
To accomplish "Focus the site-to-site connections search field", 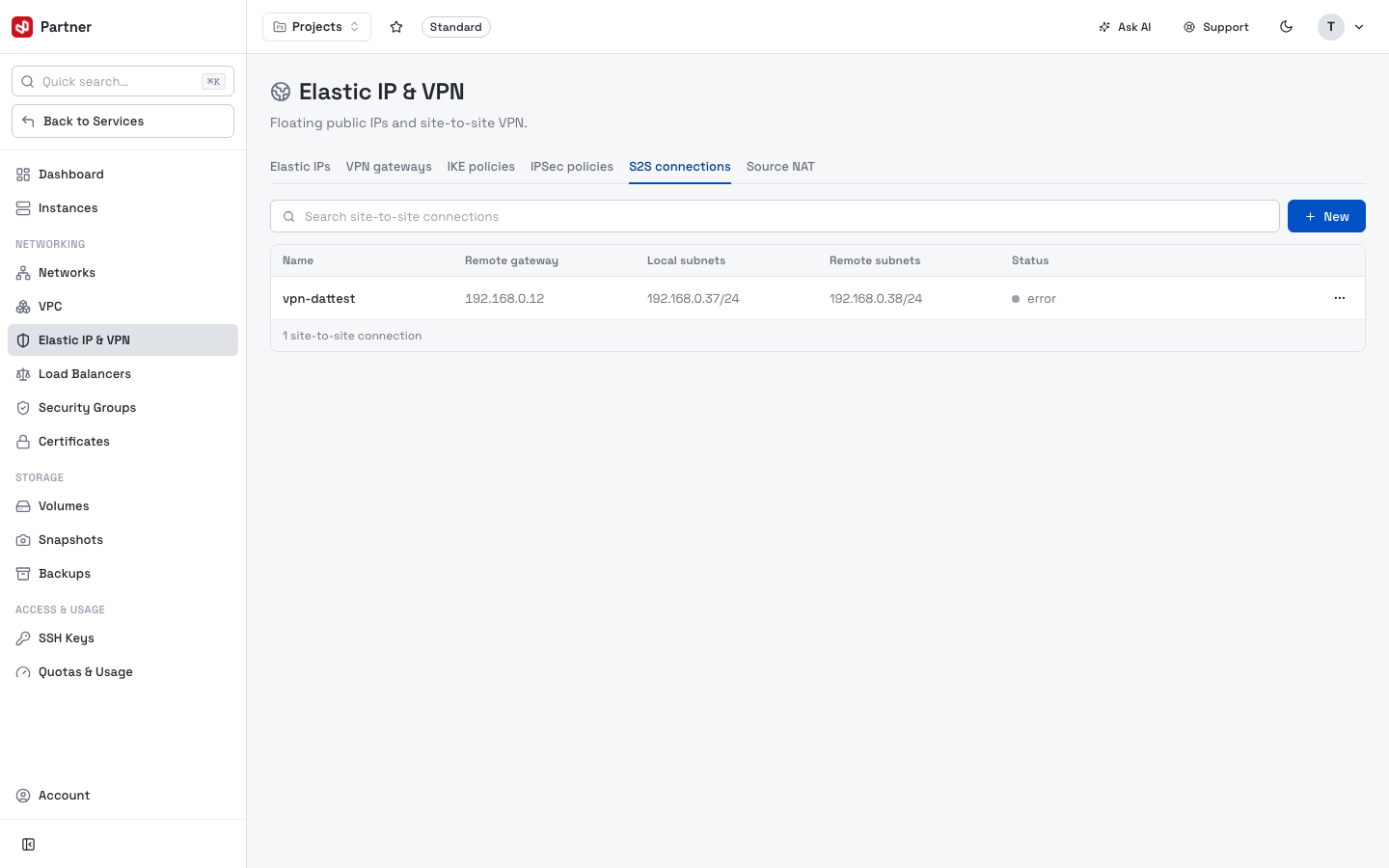I will 775,216.
